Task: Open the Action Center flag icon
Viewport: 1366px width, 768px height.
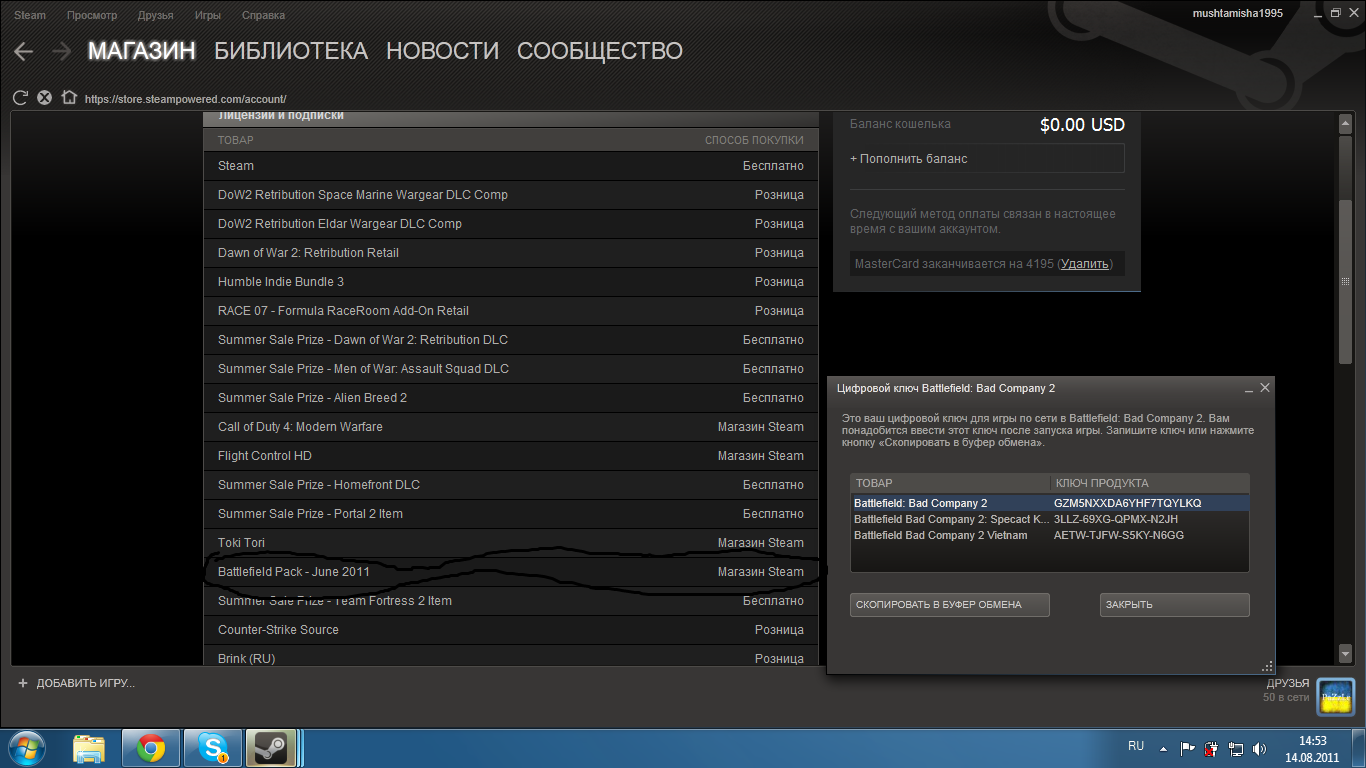Action: tap(1187, 748)
